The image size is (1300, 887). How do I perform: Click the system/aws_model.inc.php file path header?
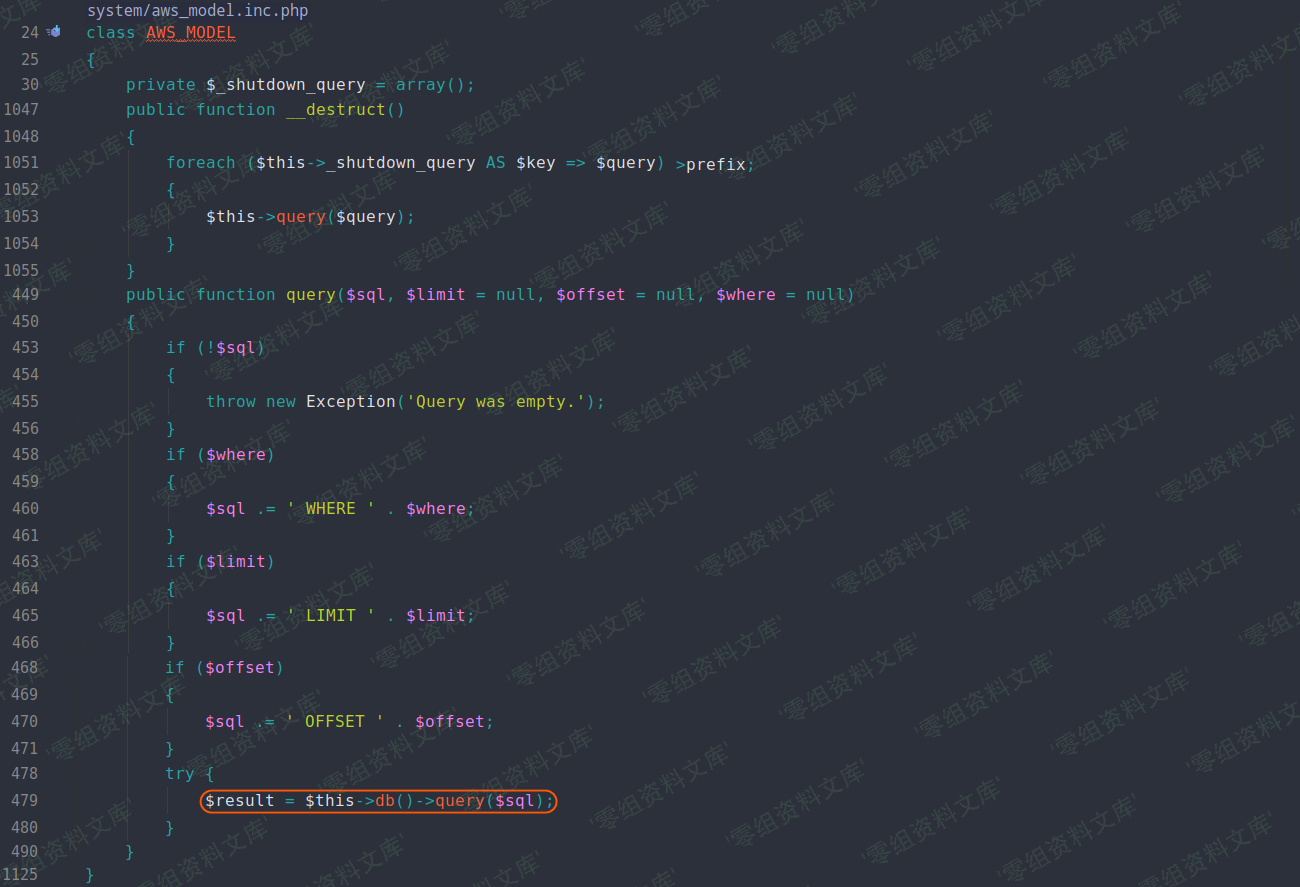coord(197,11)
